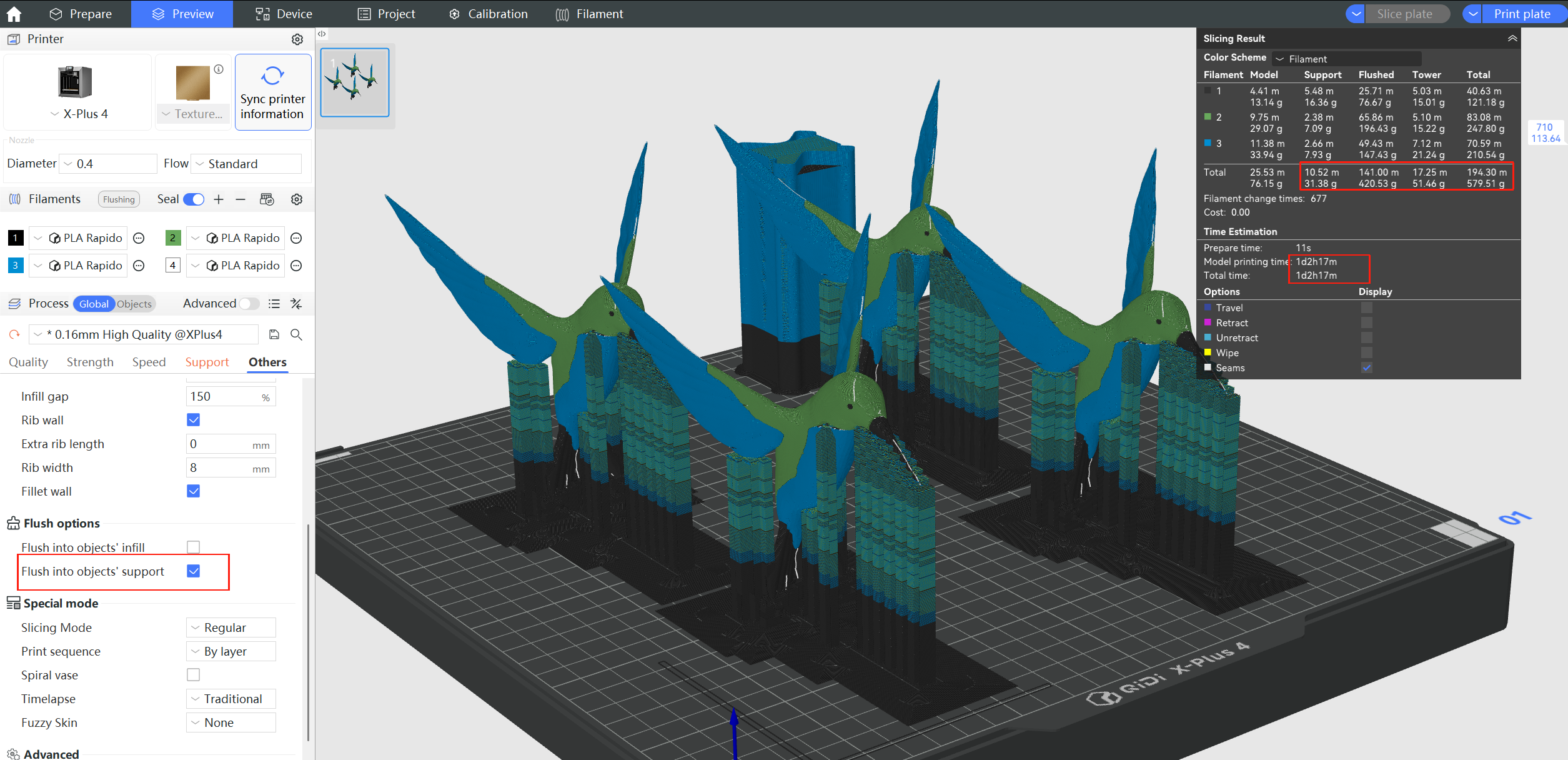1568x760 pixels.
Task: Show bed plate info icon
Action: pyautogui.click(x=219, y=69)
